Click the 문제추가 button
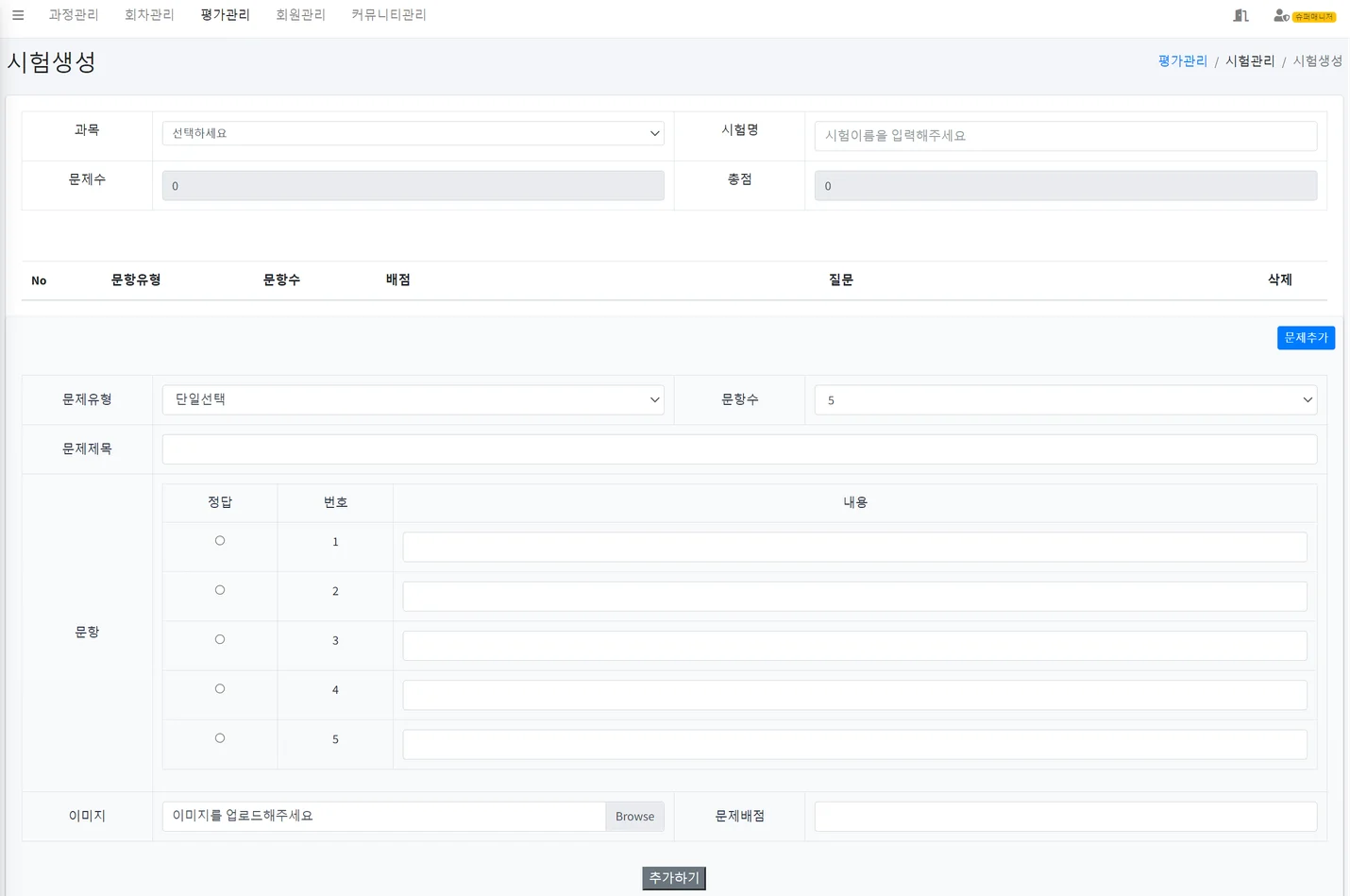The image size is (1350, 896). 1306,338
